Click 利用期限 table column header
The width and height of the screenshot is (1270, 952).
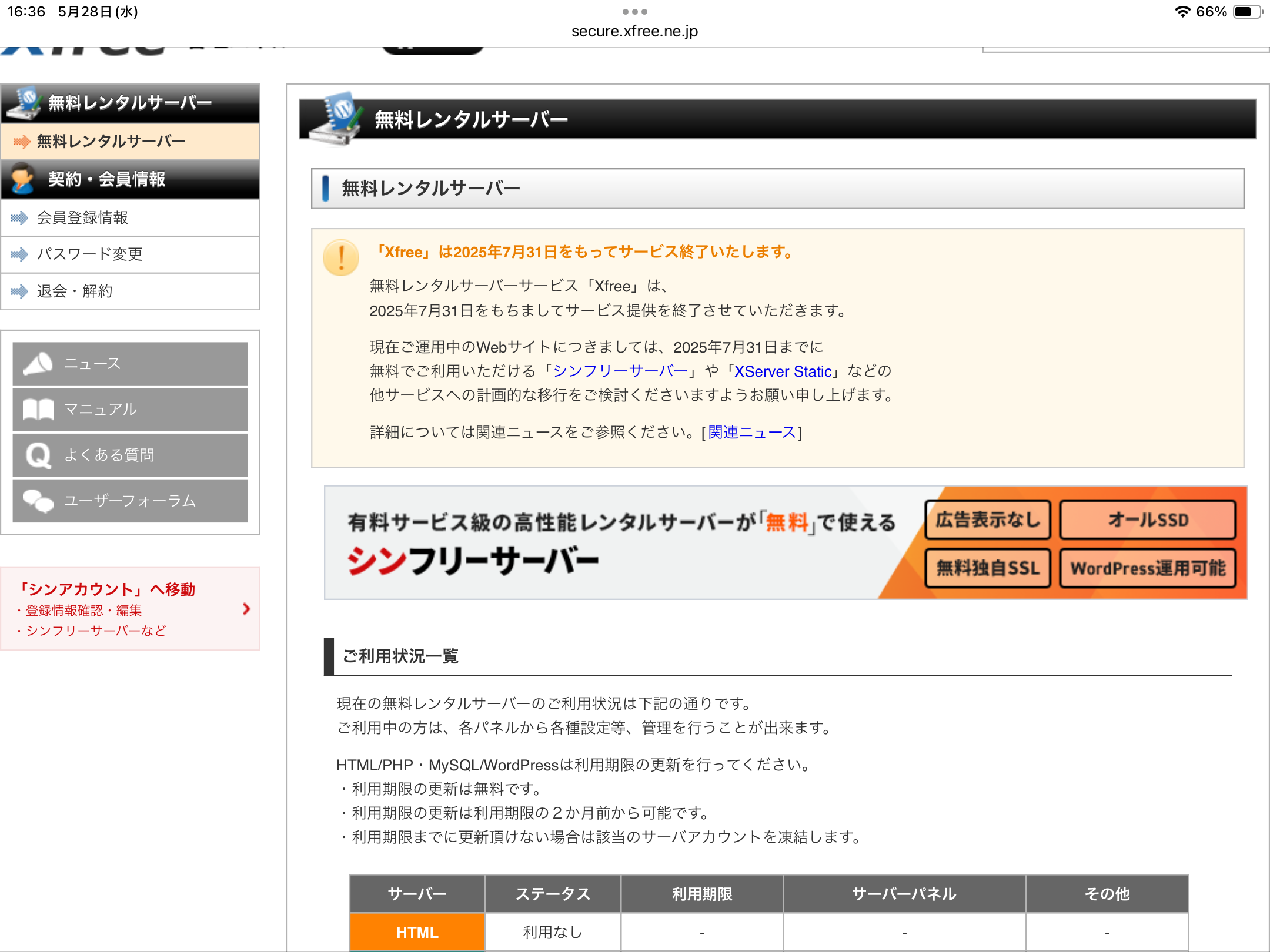click(702, 894)
